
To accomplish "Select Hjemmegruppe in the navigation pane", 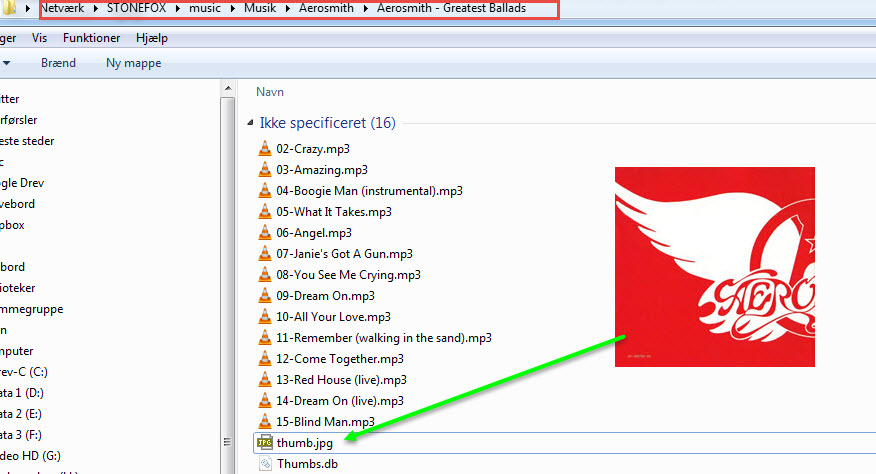I will pyautogui.click(x=32, y=309).
